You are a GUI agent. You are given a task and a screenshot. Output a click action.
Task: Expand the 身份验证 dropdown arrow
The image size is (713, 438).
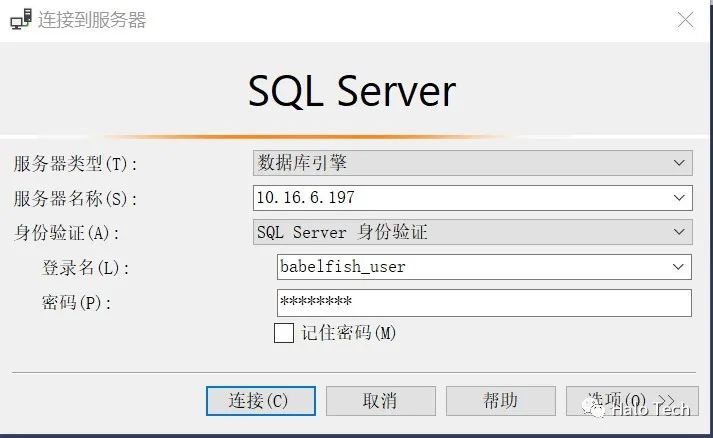coord(679,232)
